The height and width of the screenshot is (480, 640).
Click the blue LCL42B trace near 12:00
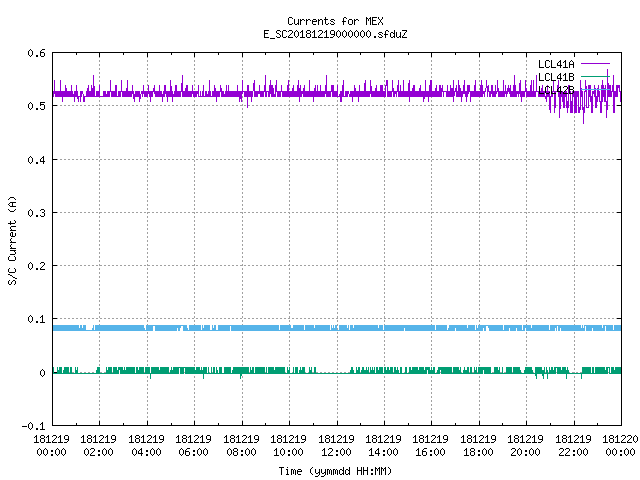(x=337, y=328)
